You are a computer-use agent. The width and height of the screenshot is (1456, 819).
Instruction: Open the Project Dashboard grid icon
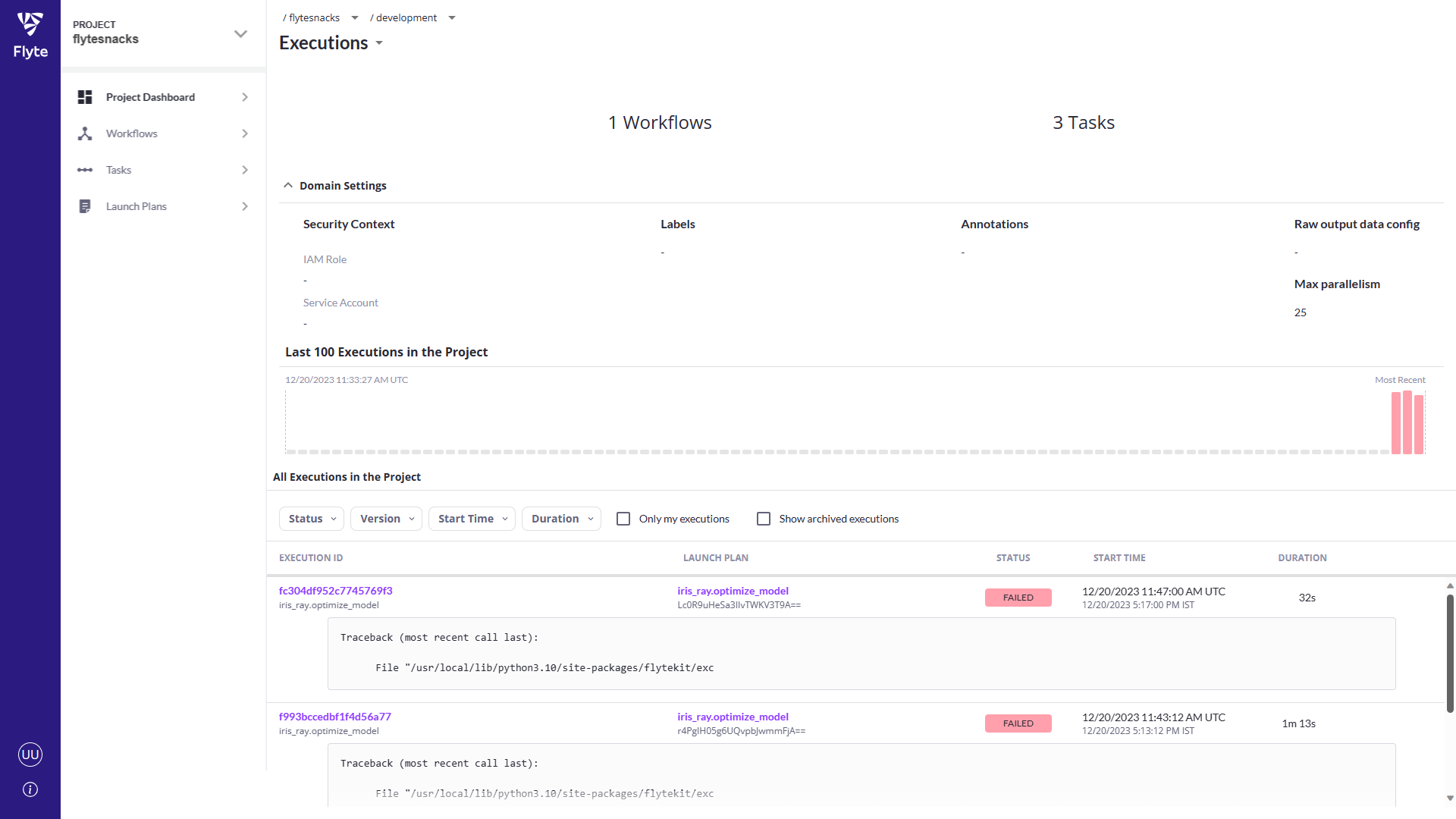click(85, 97)
